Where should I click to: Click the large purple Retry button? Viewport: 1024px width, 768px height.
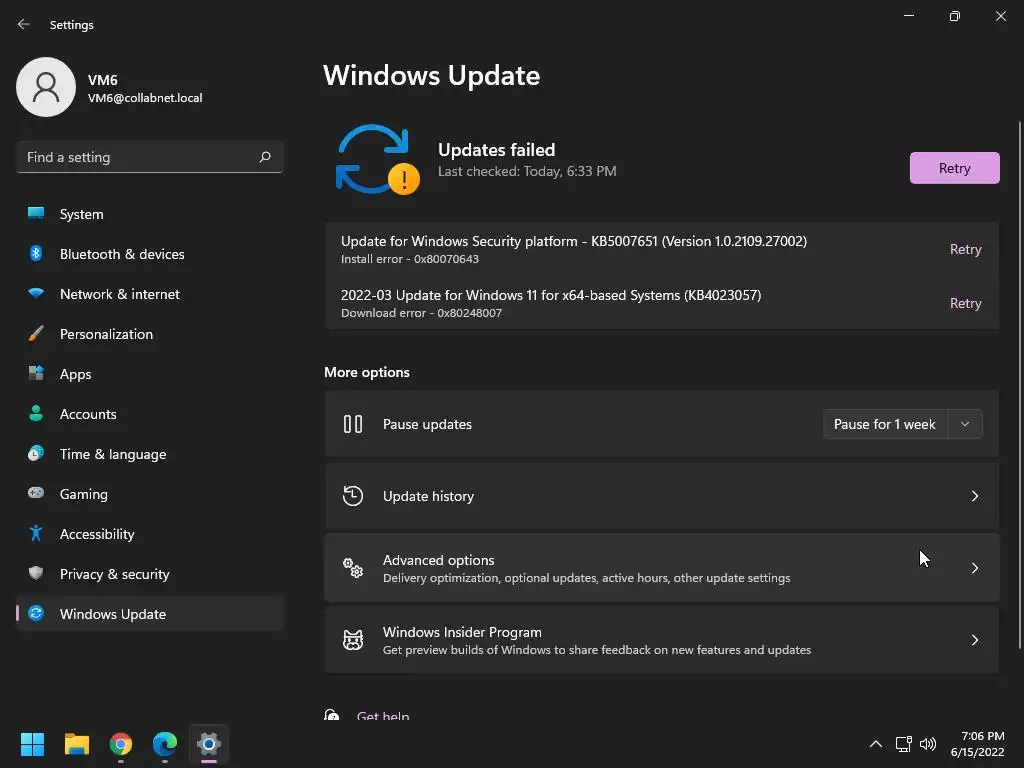pos(954,168)
